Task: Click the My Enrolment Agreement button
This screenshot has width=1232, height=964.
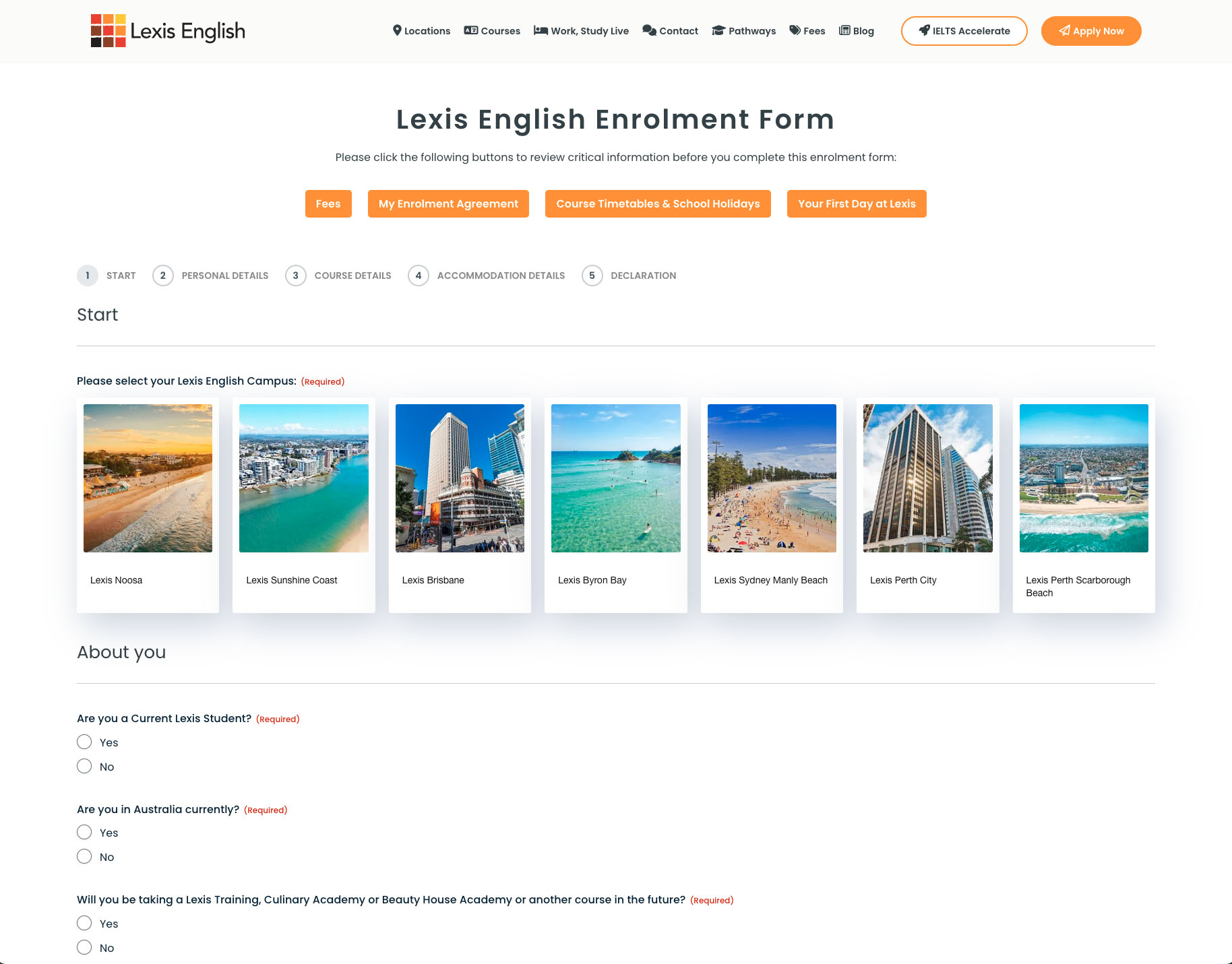Action: (x=448, y=203)
